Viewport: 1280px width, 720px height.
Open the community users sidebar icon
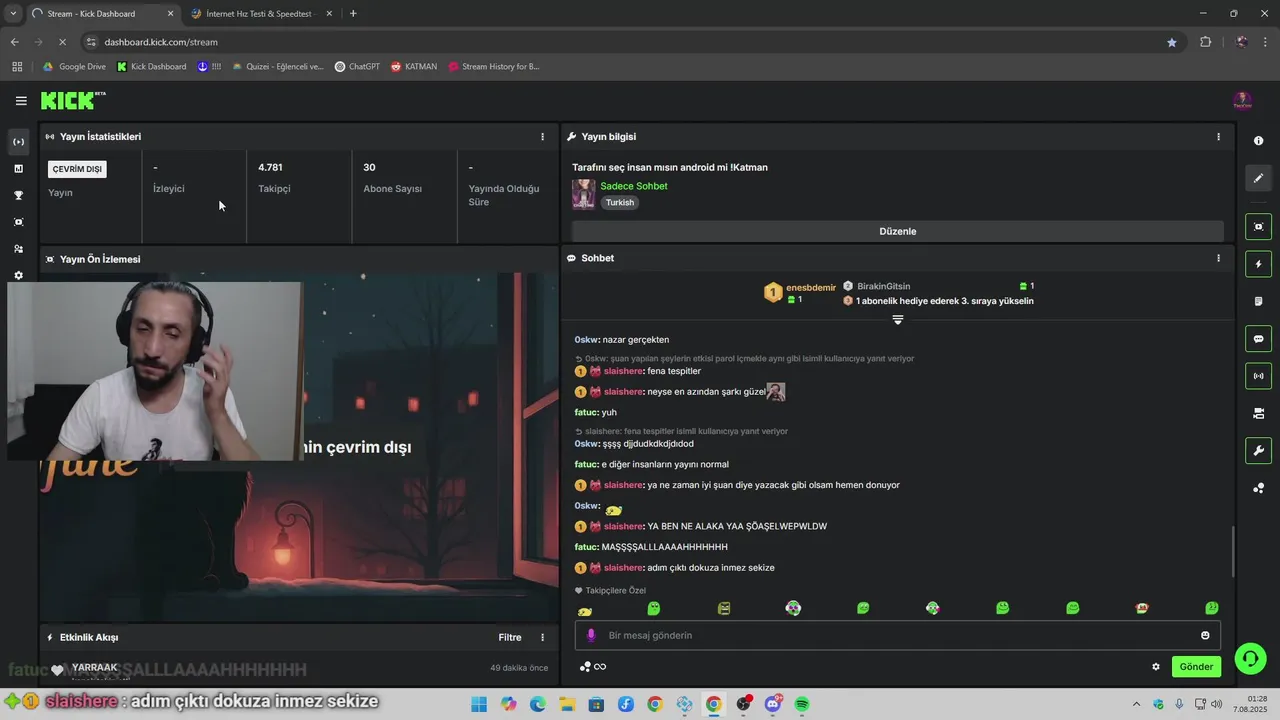[18, 249]
